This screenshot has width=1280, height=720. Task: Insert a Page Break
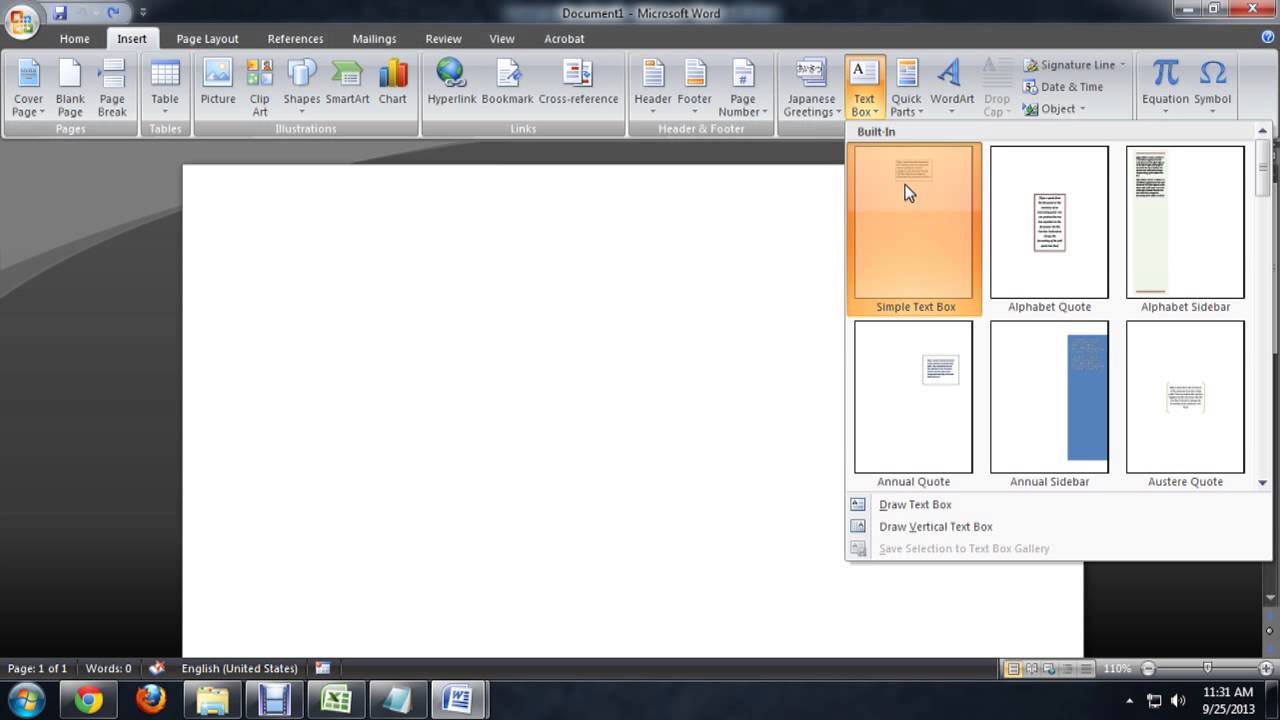[112, 88]
